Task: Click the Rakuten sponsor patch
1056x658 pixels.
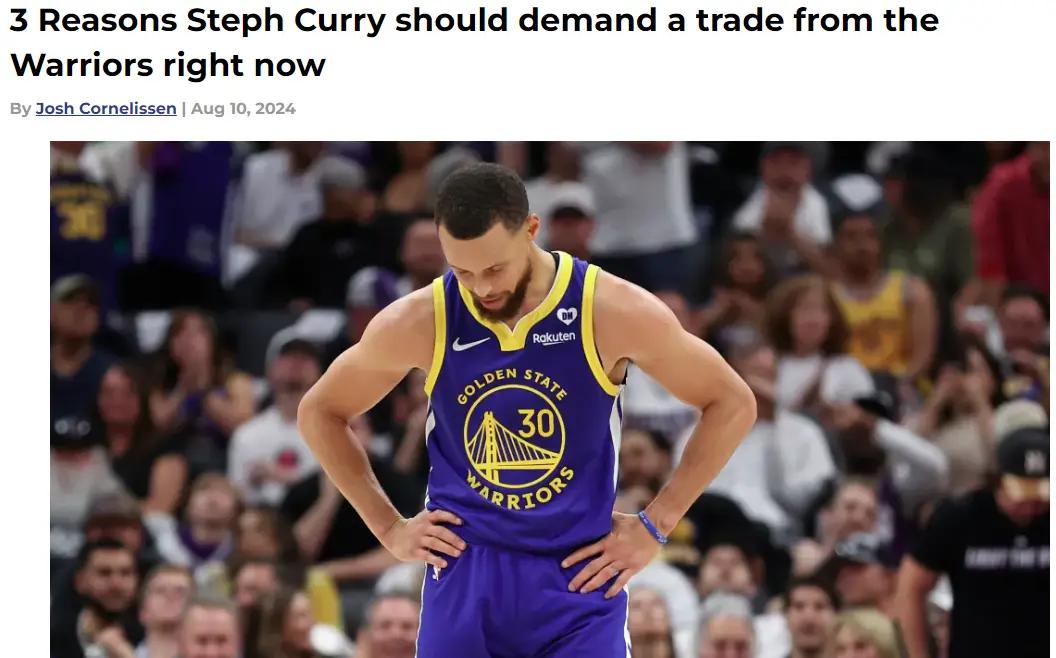Action: coord(554,337)
